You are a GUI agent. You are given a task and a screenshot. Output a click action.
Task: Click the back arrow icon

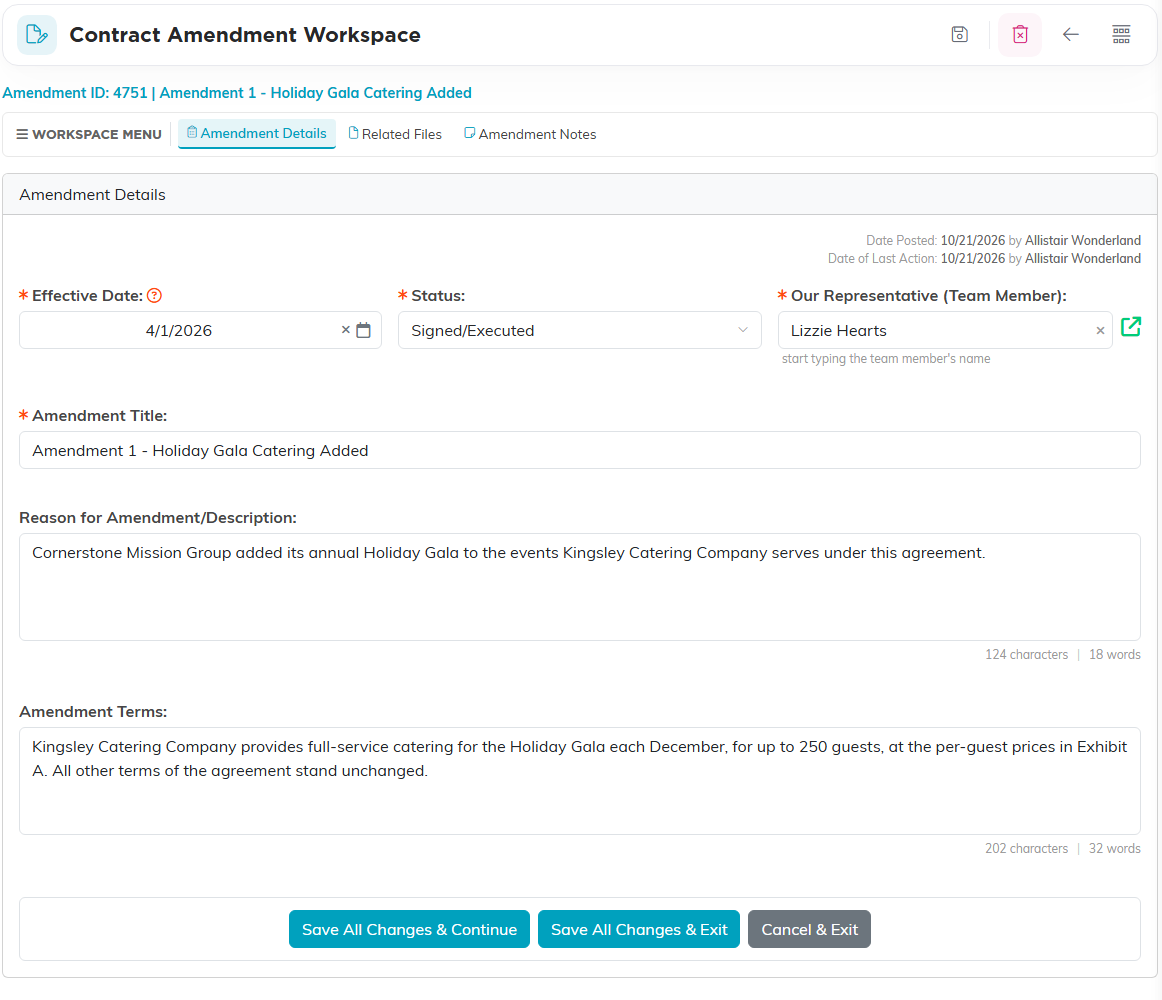[1070, 34]
